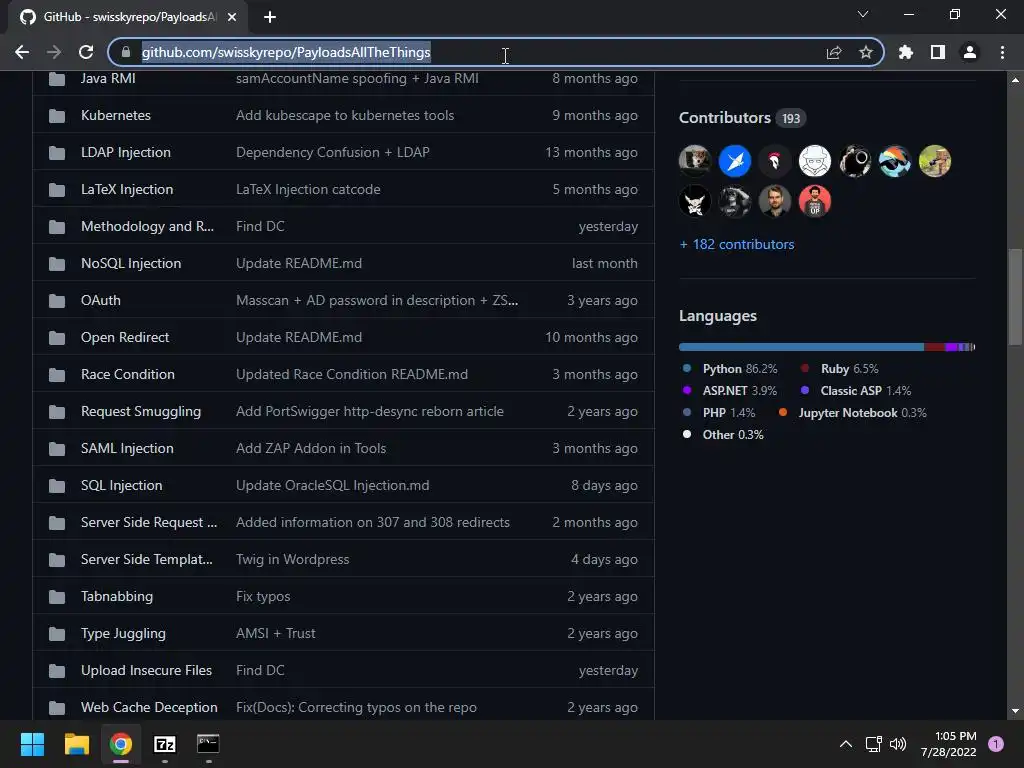
Task: Open the white hat figure contributor avatar
Action: point(814,161)
